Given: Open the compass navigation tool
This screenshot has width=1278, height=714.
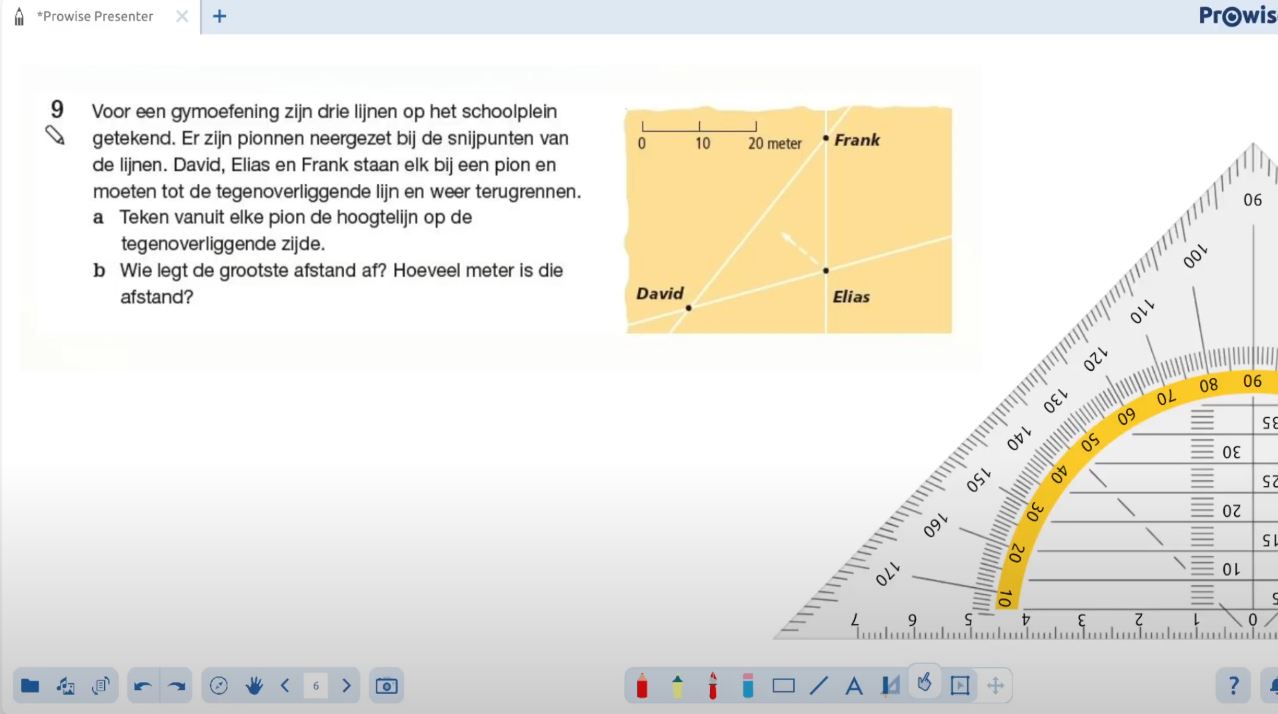Looking at the screenshot, I should pyautogui.click(x=220, y=685).
